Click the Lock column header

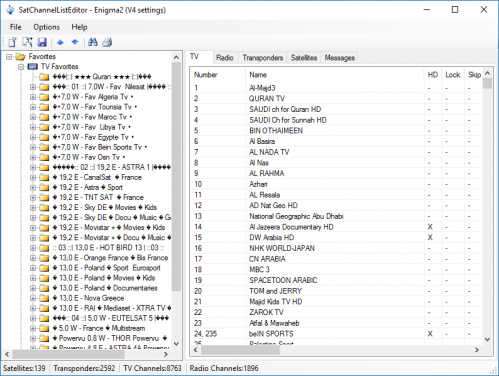[x=453, y=75]
